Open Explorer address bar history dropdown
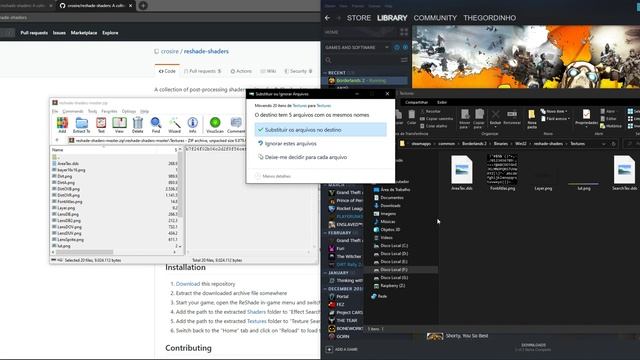The width and height of the screenshot is (640, 360). pyautogui.click(x=604, y=144)
